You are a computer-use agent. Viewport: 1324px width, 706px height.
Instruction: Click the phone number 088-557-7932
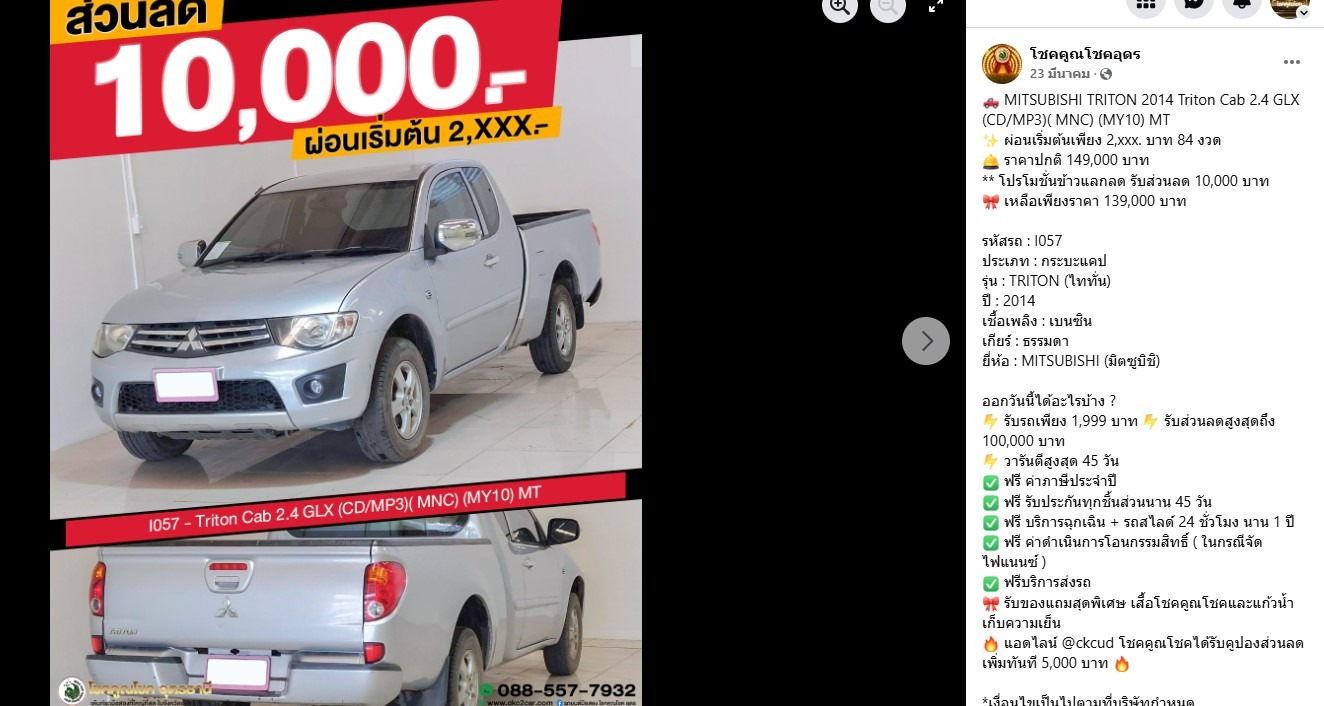click(x=566, y=690)
